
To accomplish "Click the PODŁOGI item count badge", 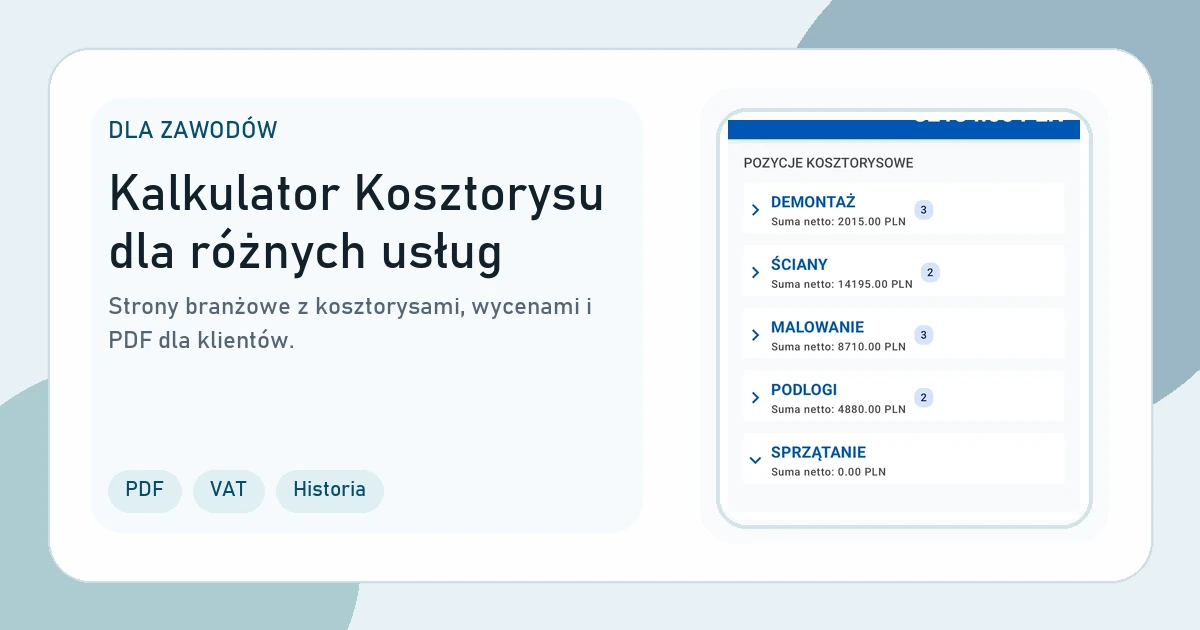I will click(924, 398).
